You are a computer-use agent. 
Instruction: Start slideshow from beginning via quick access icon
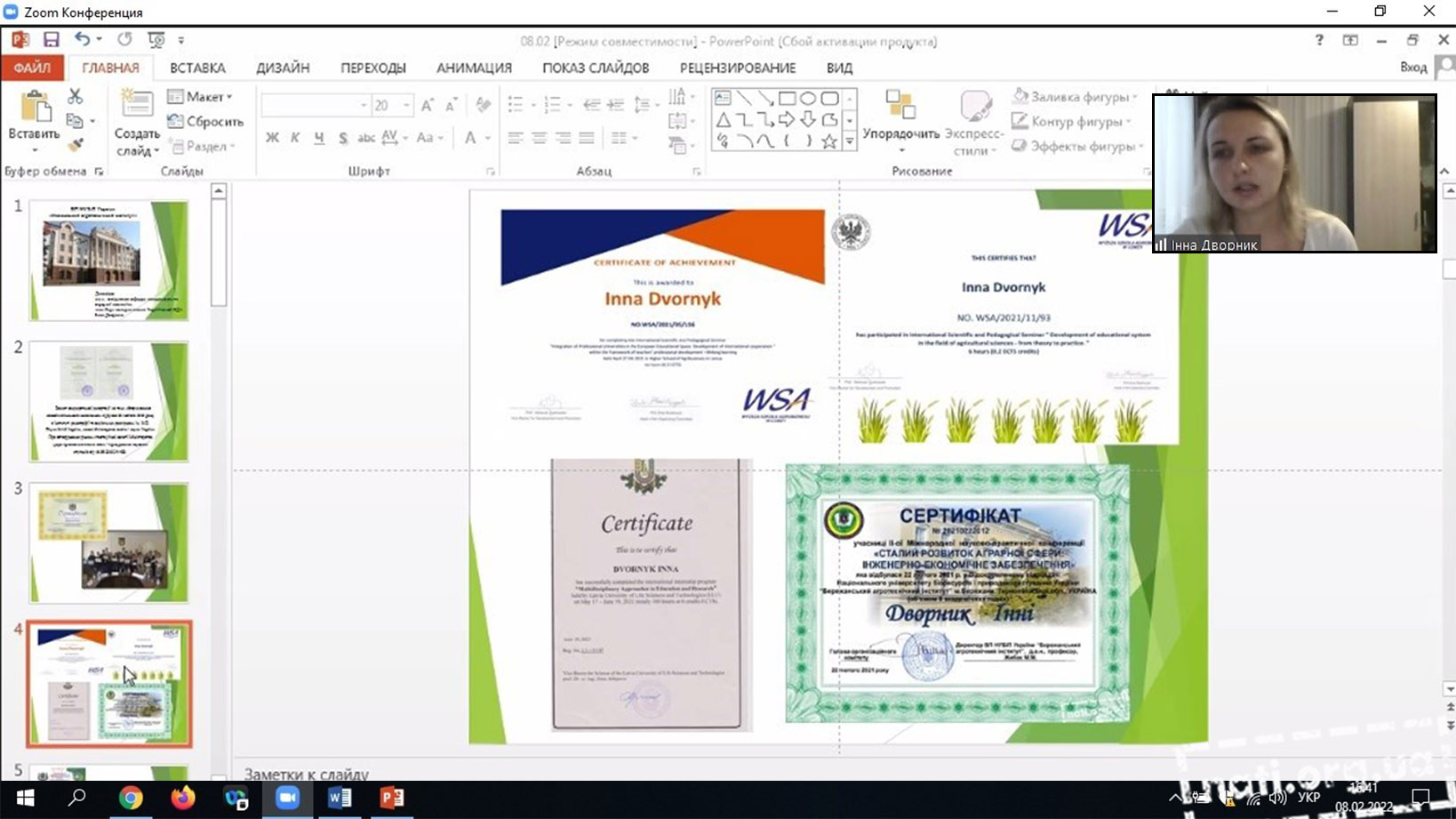click(x=156, y=39)
